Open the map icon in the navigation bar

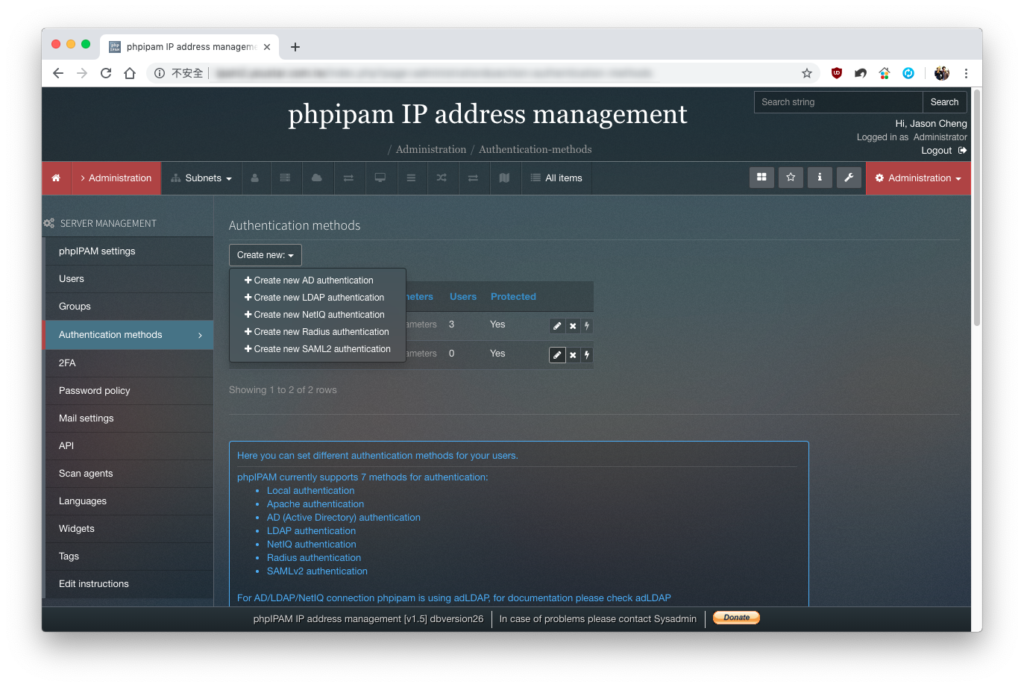pyautogui.click(x=504, y=178)
